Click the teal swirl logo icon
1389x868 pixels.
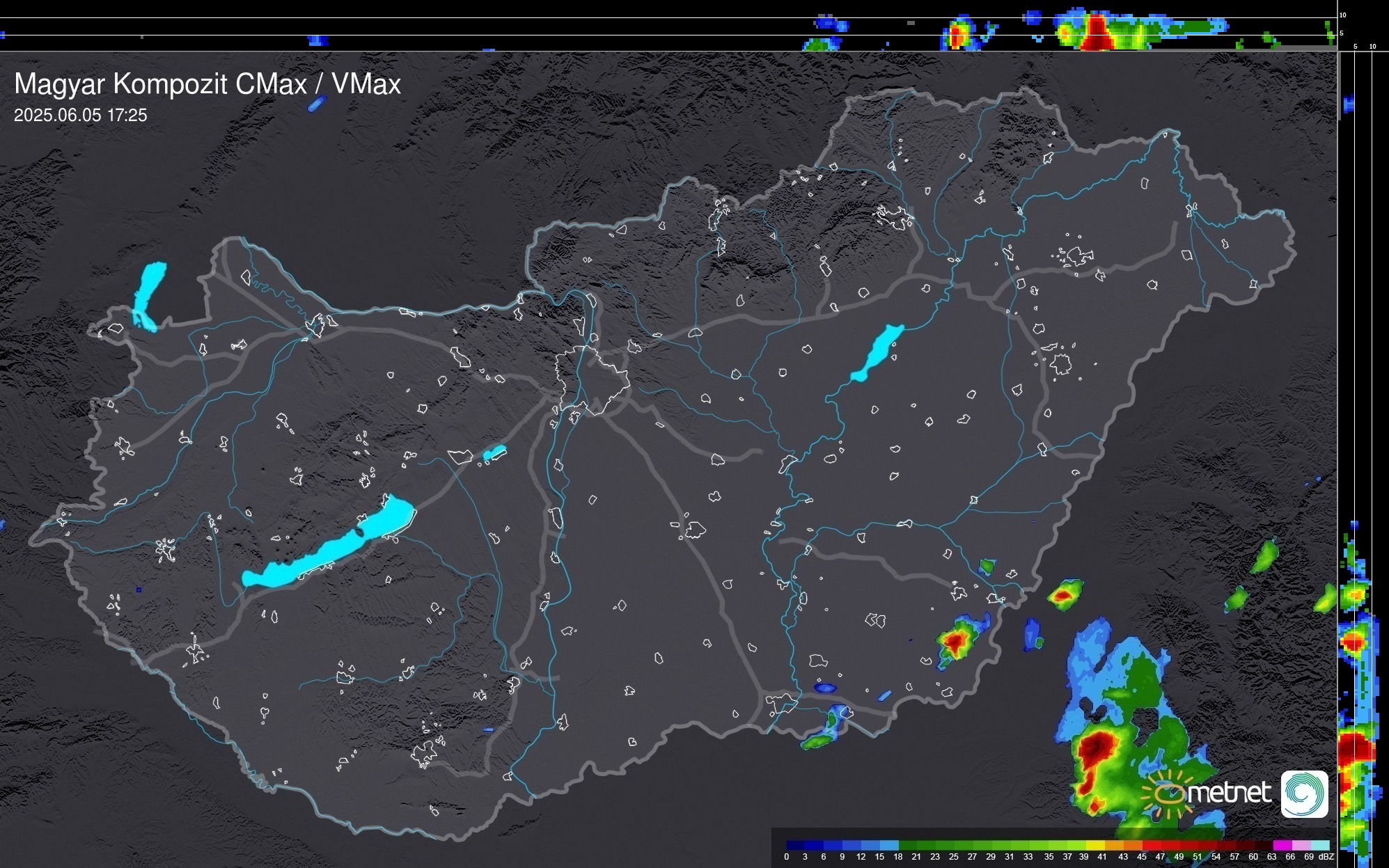[x=1304, y=794]
